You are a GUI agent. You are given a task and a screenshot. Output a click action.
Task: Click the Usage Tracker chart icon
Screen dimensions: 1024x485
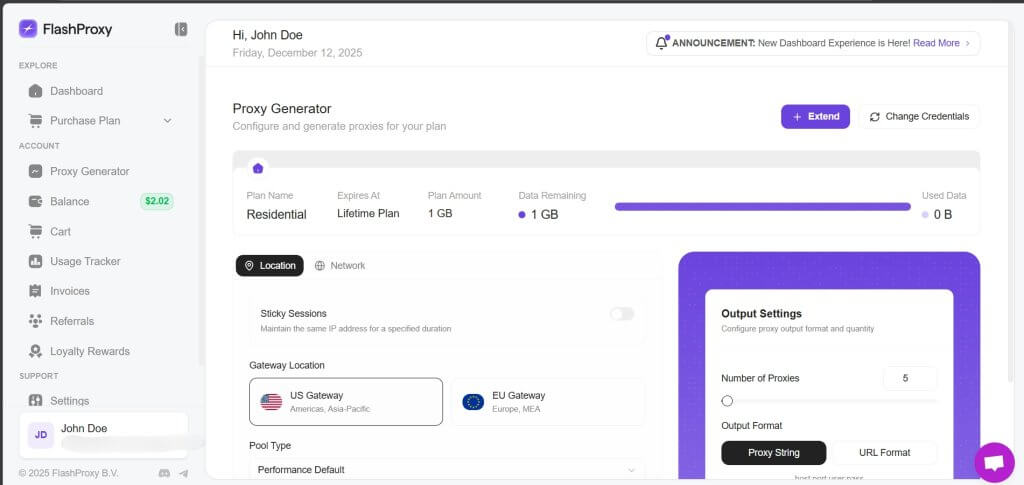(36, 261)
